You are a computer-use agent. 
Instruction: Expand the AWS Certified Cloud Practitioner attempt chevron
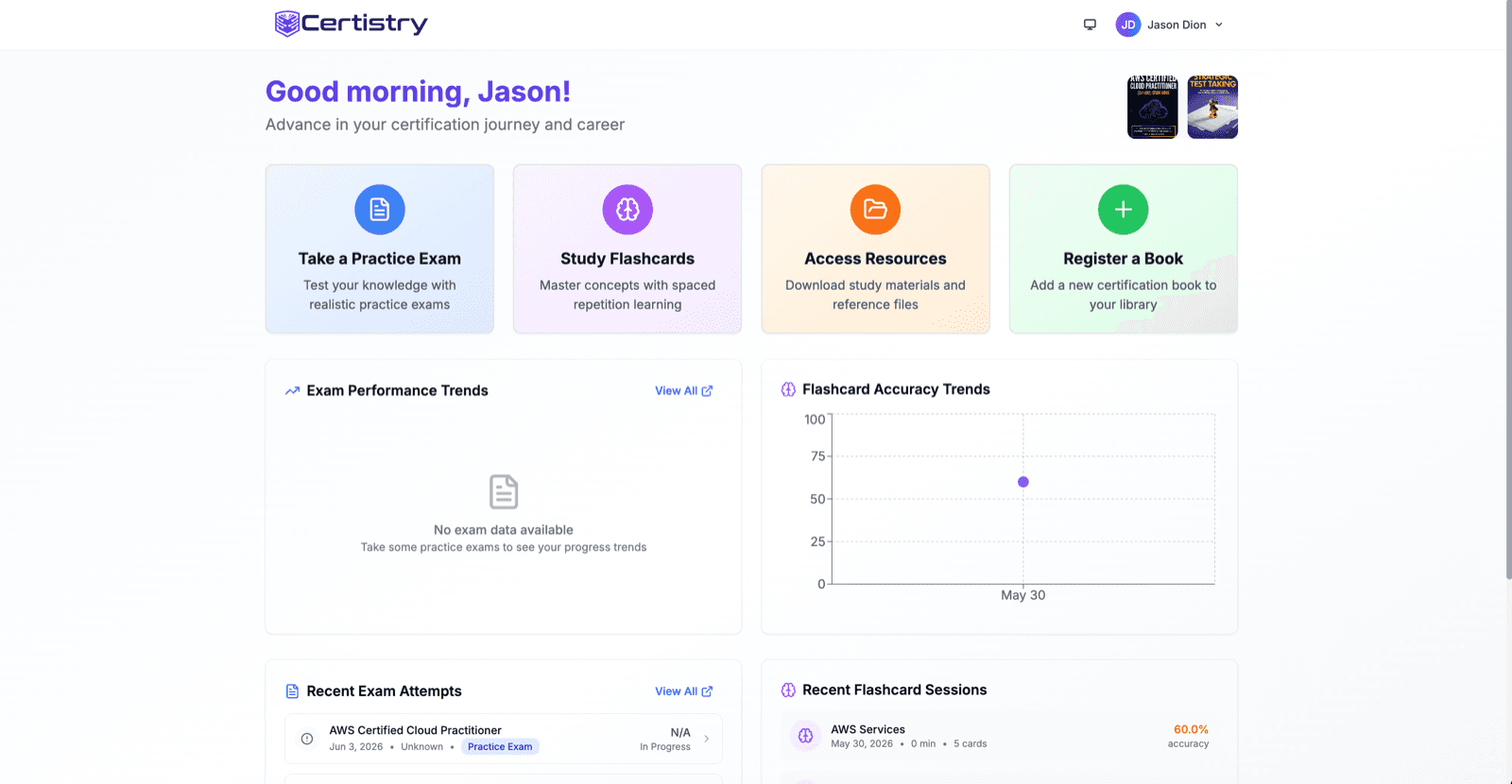[706, 739]
